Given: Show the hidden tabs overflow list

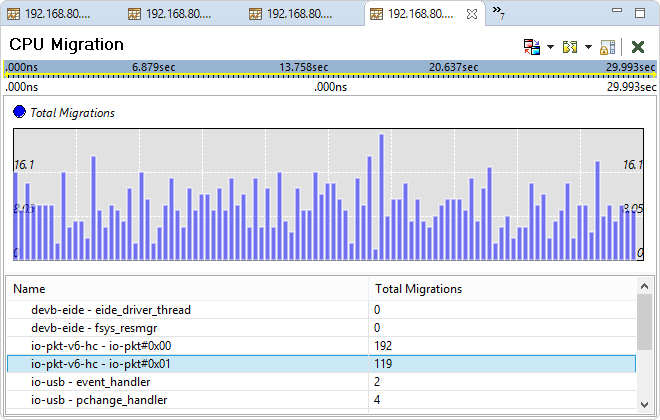Looking at the screenshot, I should (x=498, y=14).
